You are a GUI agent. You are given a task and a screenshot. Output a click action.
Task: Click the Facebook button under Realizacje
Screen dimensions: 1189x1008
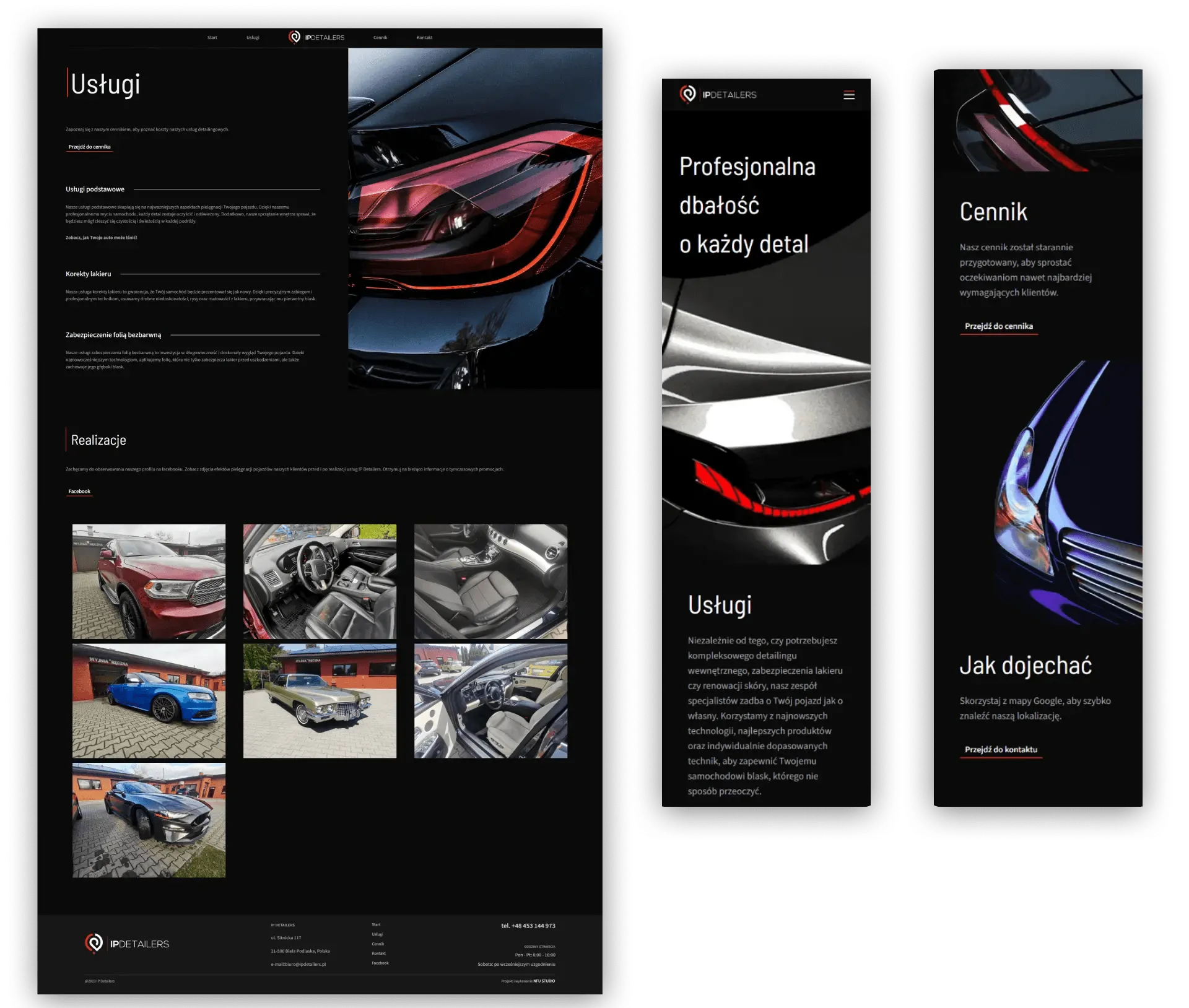[x=79, y=491]
